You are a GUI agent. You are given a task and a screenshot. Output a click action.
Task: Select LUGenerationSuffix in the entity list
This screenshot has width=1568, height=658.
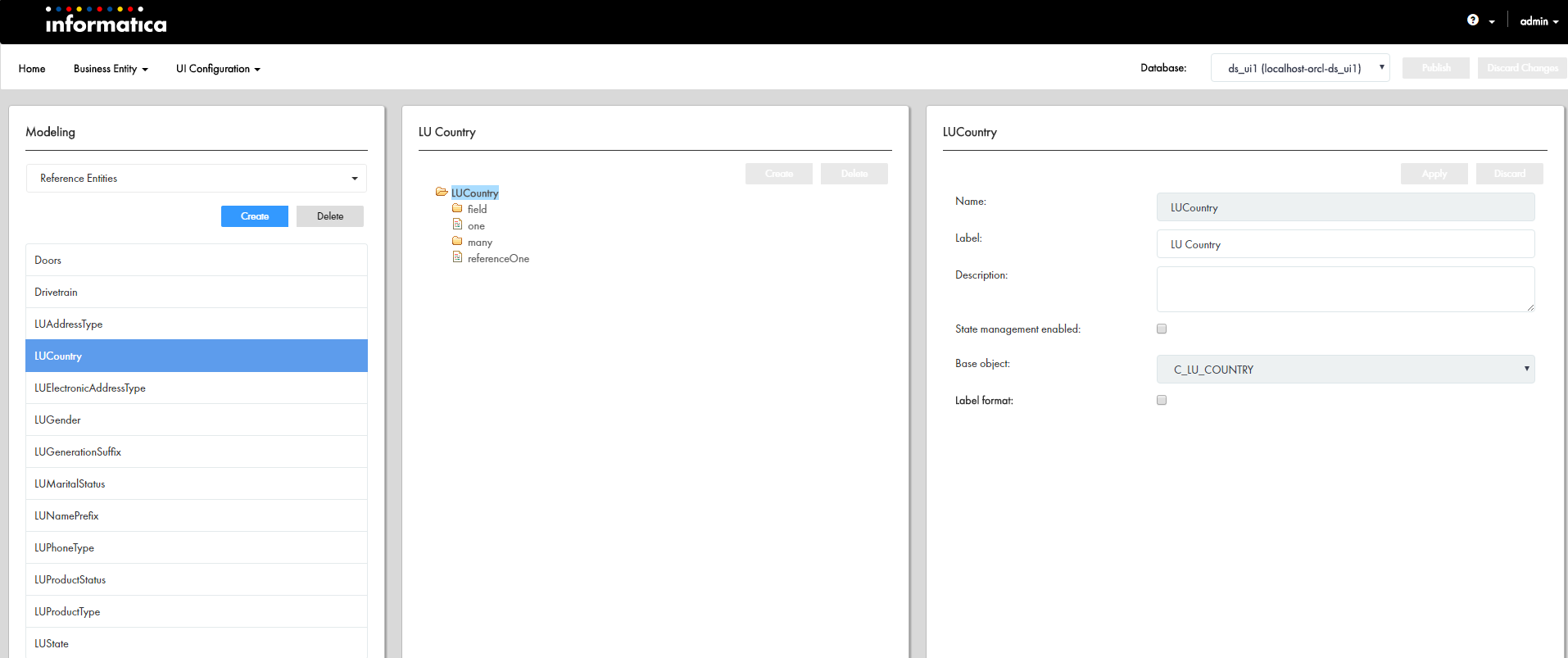click(197, 452)
